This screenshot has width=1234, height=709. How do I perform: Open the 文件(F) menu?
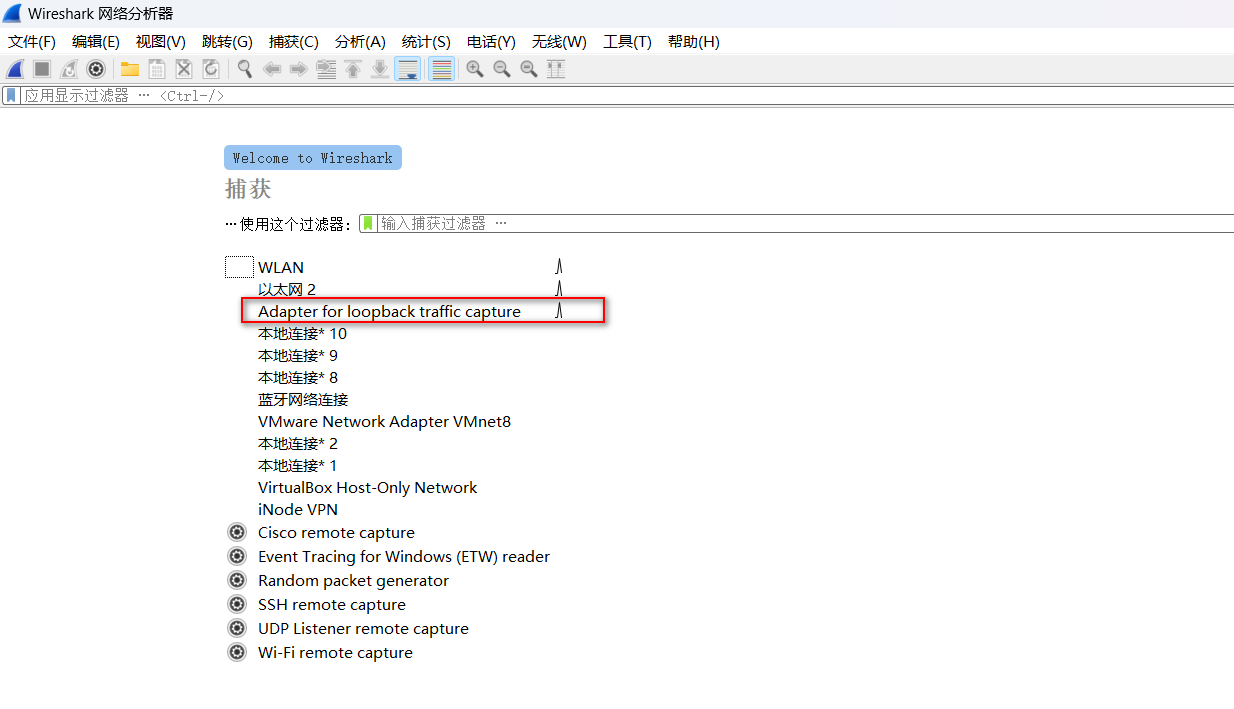pos(32,42)
